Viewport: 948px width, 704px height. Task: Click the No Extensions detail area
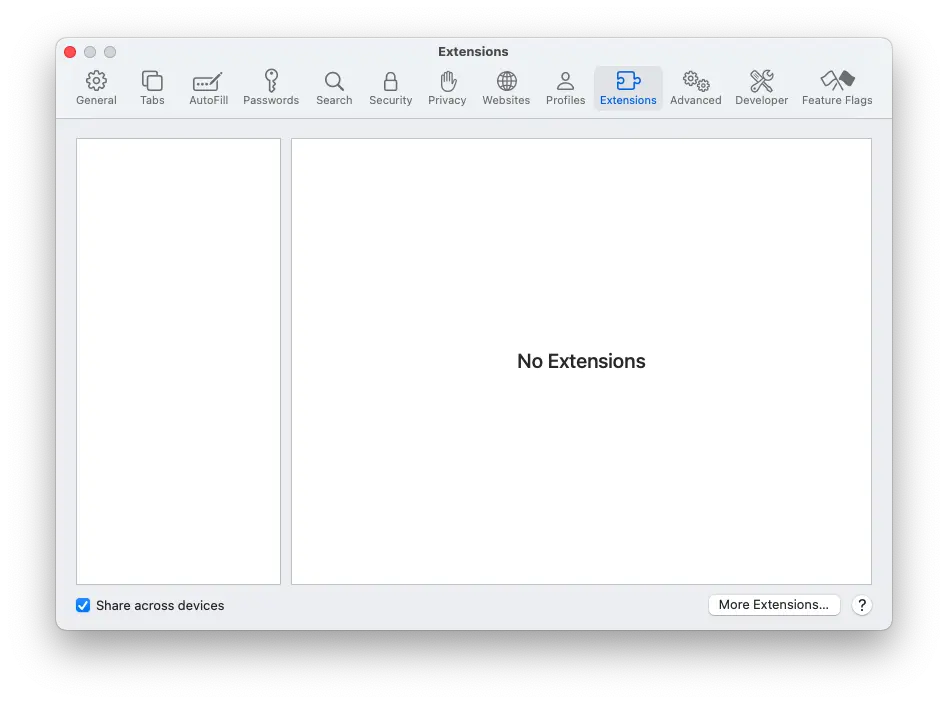tap(581, 361)
